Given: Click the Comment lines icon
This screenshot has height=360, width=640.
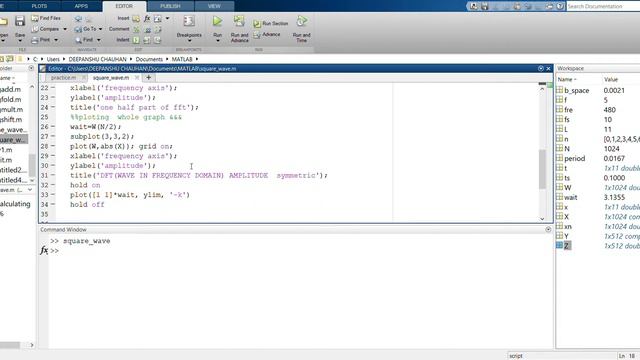Looking at the screenshot, I should 136,29.
